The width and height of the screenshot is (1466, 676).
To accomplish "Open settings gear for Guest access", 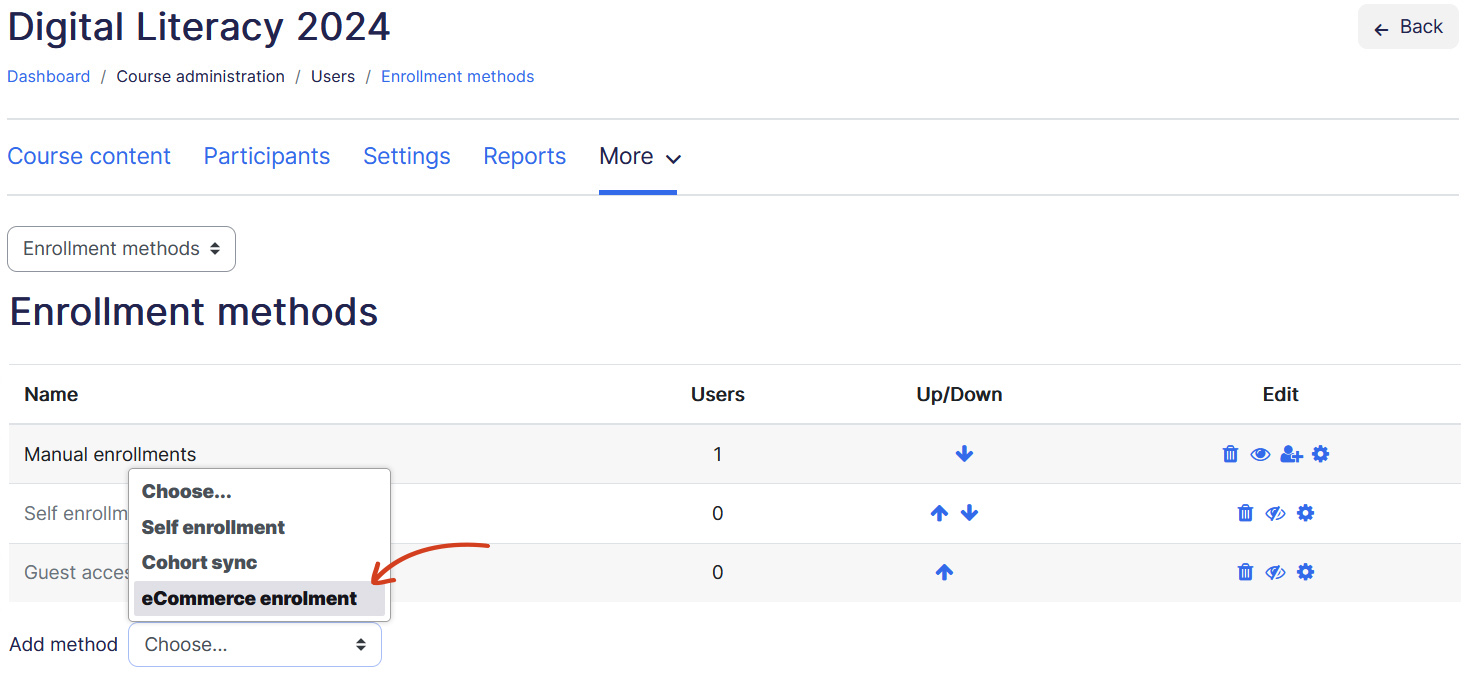I will (x=1305, y=572).
